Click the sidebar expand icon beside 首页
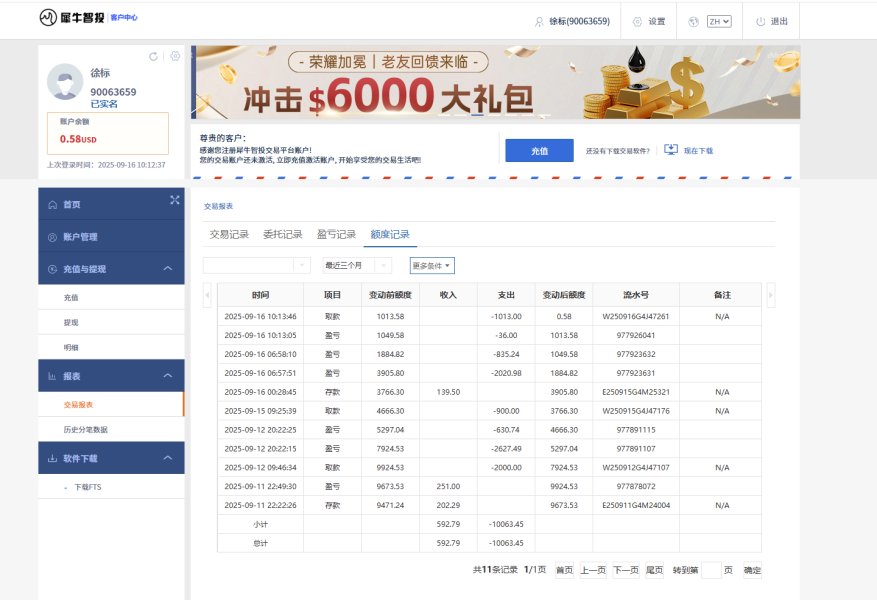Screen dimensions: 877x600 (x=175, y=200)
